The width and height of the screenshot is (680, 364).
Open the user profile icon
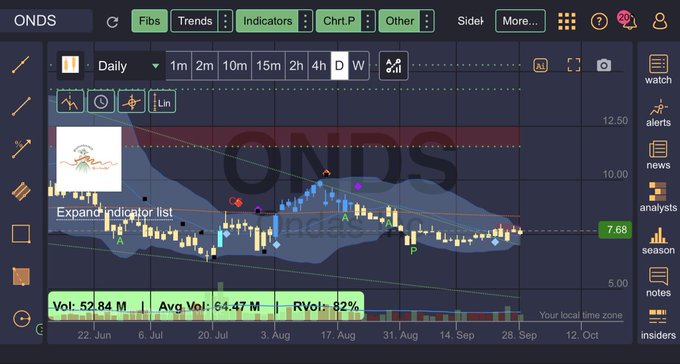[660, 21]
